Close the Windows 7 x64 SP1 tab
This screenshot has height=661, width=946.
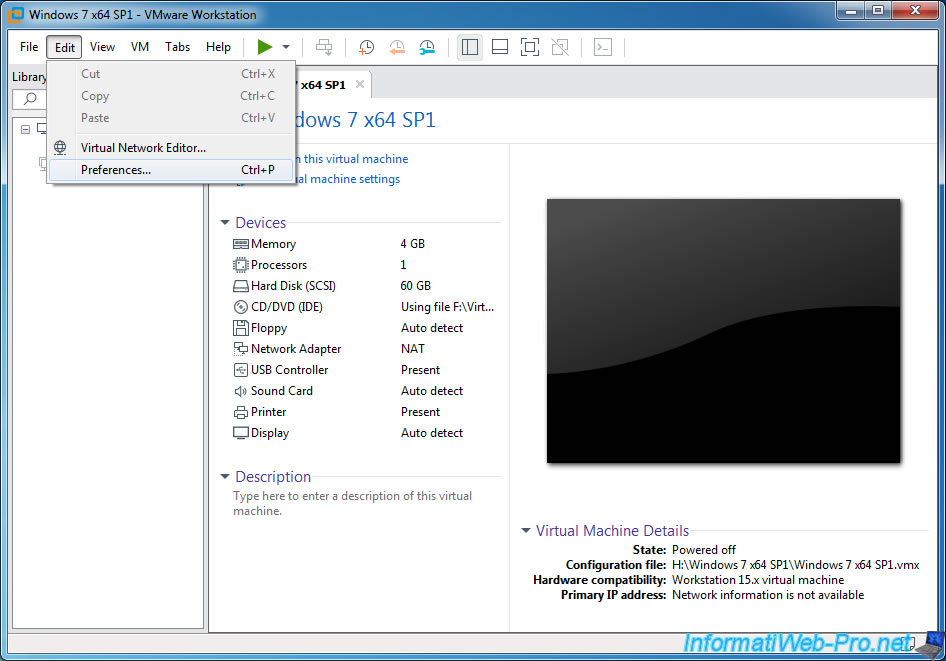(360, 84)
